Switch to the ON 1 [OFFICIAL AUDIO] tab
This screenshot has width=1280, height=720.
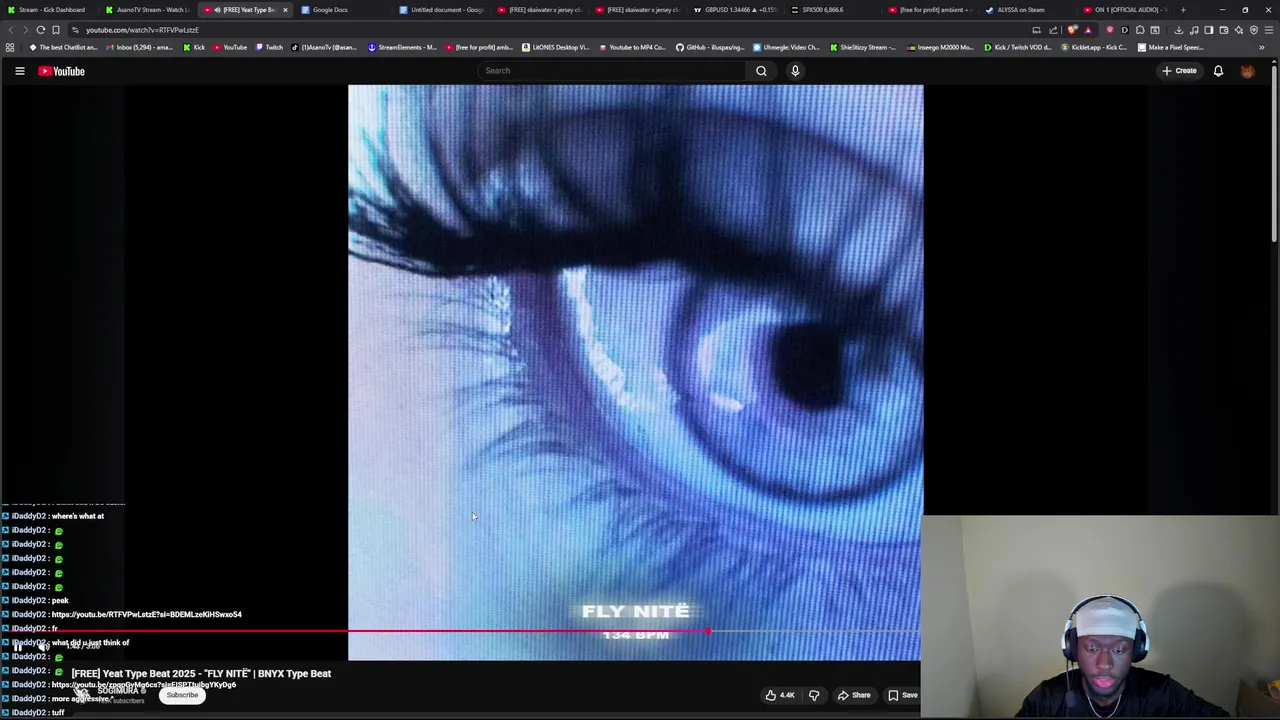click(1126, 10)
